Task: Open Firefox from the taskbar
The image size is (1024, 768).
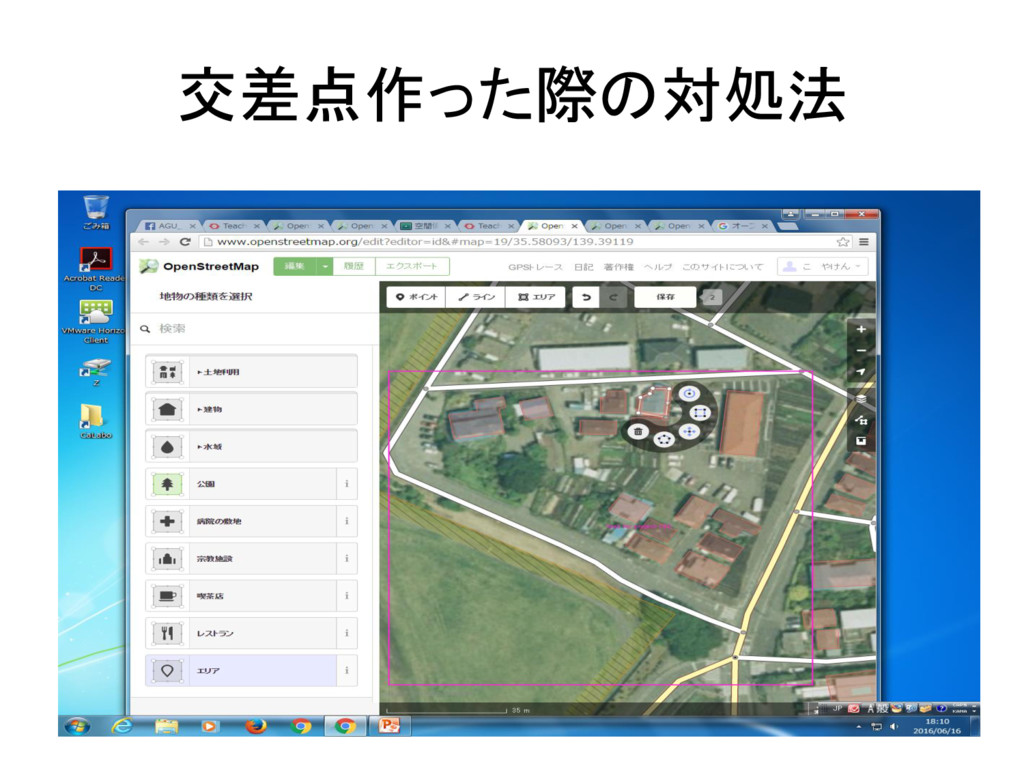Action: click(255, 726)
